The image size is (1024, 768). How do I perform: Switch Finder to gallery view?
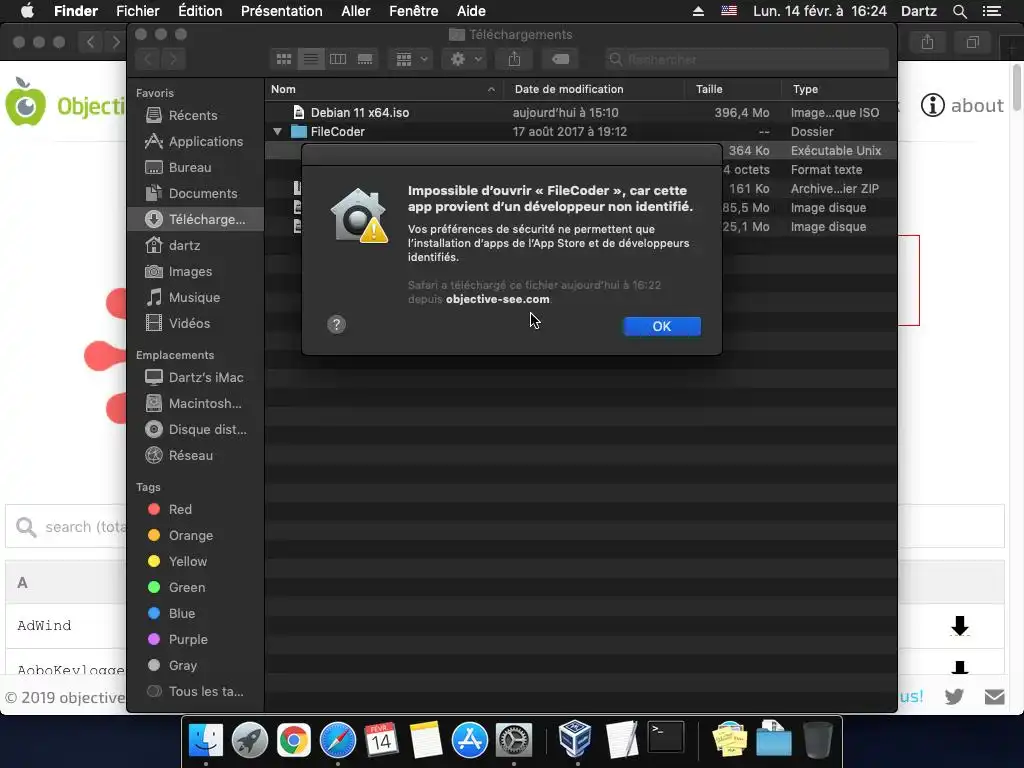[365, 59]
